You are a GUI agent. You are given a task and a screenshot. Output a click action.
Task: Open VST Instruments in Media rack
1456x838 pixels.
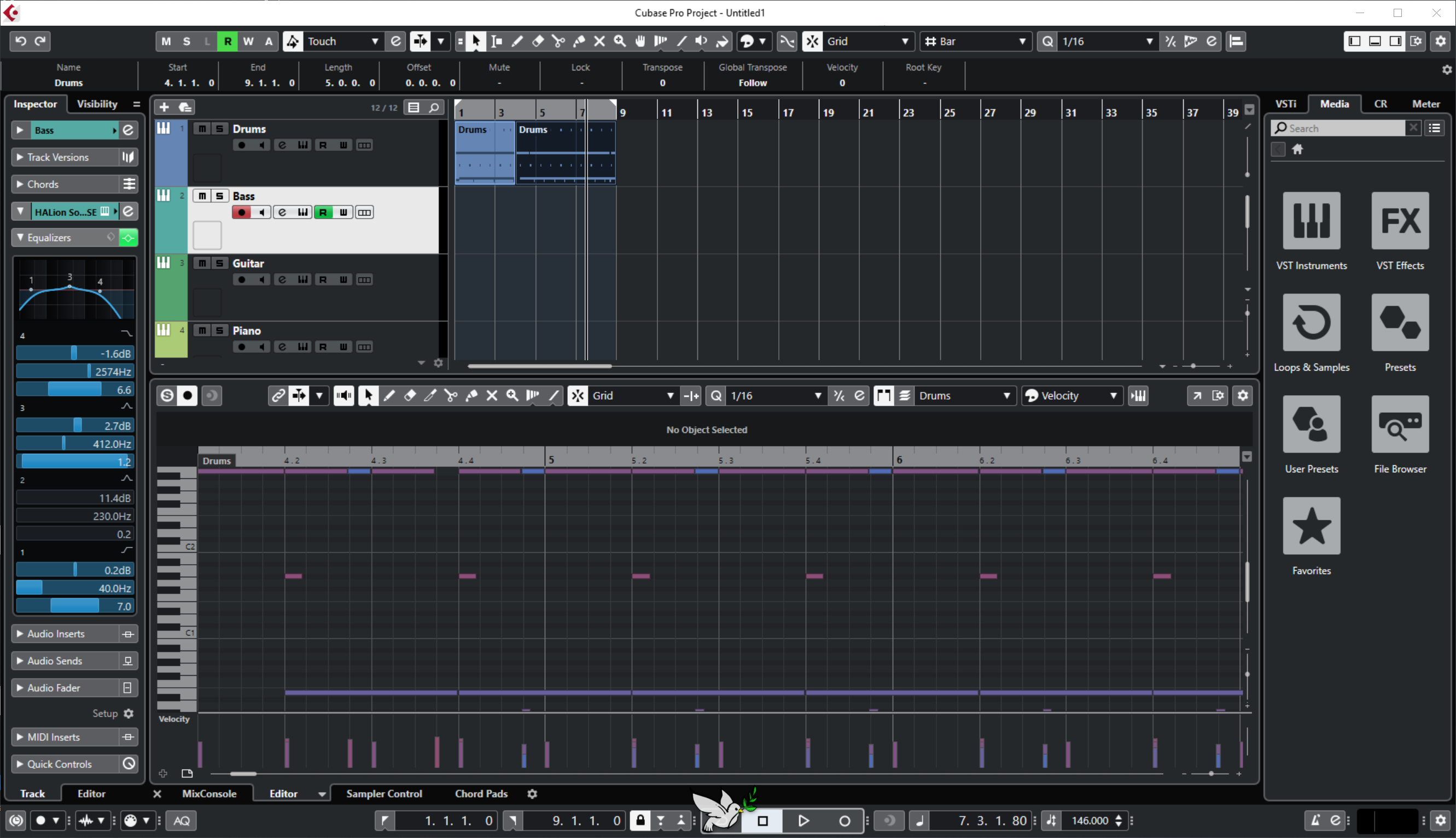tap(1311, 220)
